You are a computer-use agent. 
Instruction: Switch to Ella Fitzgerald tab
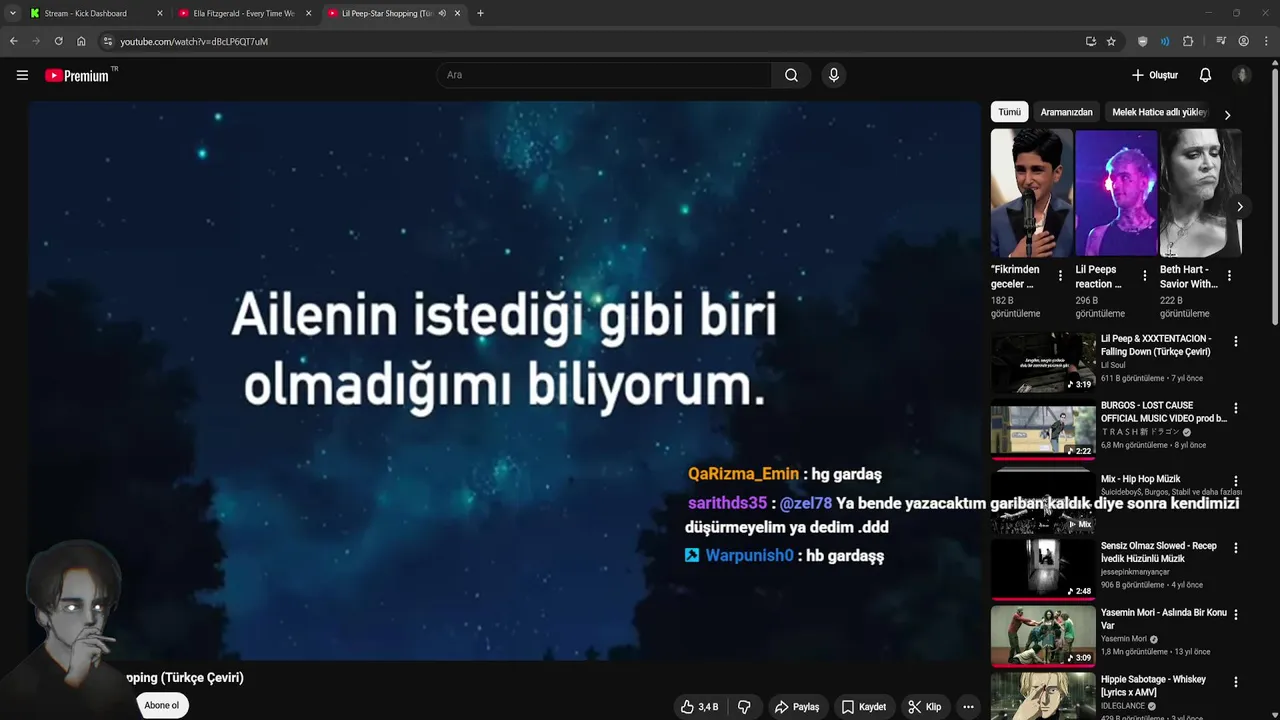click(x=244, y=13)
